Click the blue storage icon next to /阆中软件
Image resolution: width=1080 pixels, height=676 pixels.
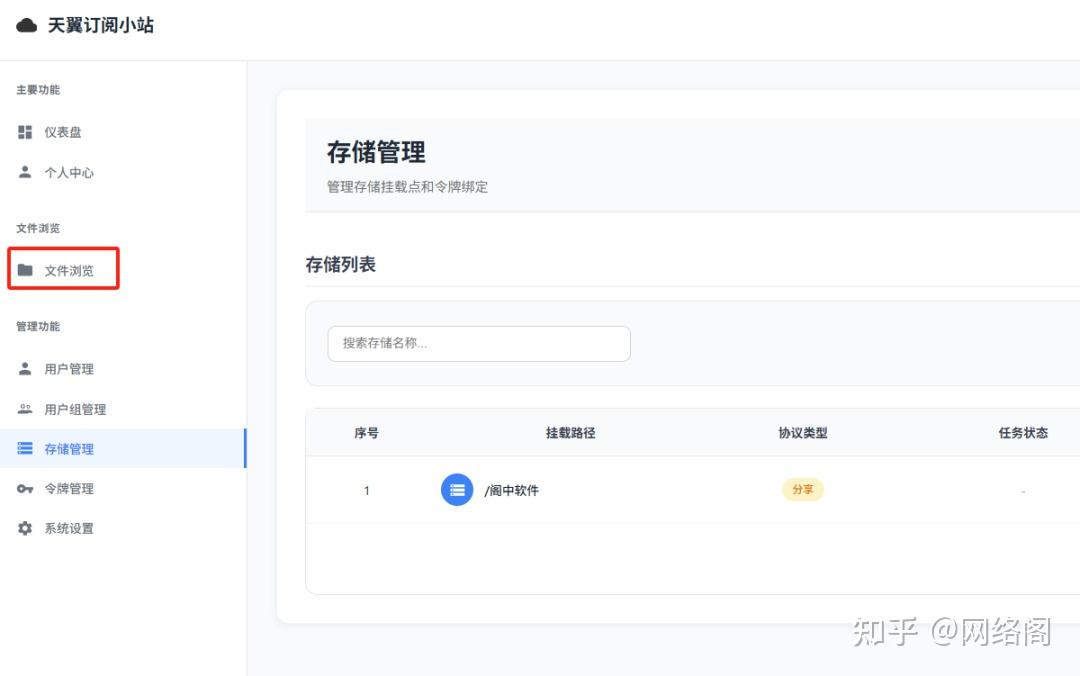(457, 489)
